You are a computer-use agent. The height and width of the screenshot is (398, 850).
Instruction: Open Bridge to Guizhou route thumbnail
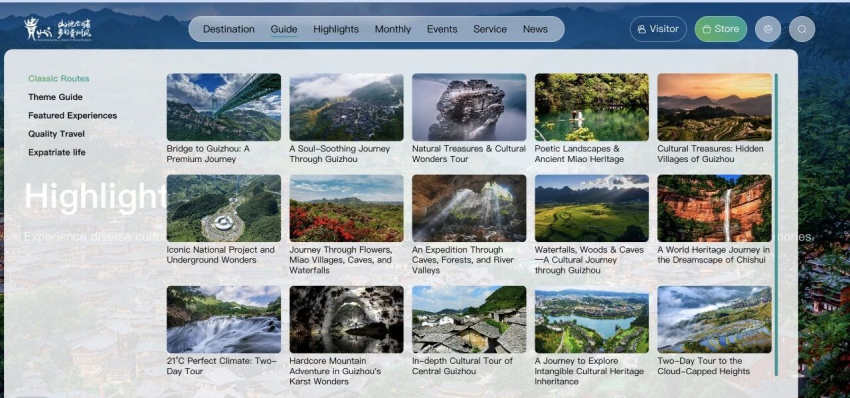(224, 107)
